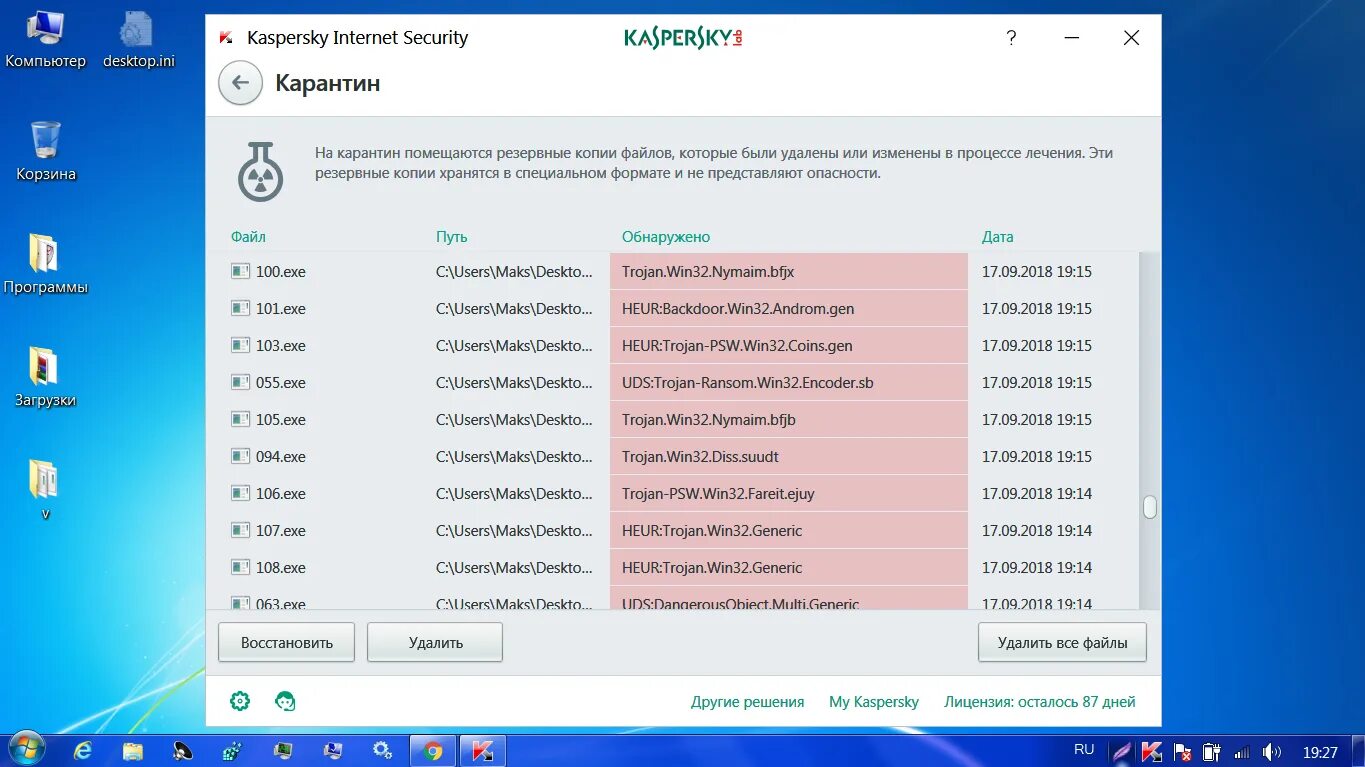Open the support agent face icon

(285, 701)
